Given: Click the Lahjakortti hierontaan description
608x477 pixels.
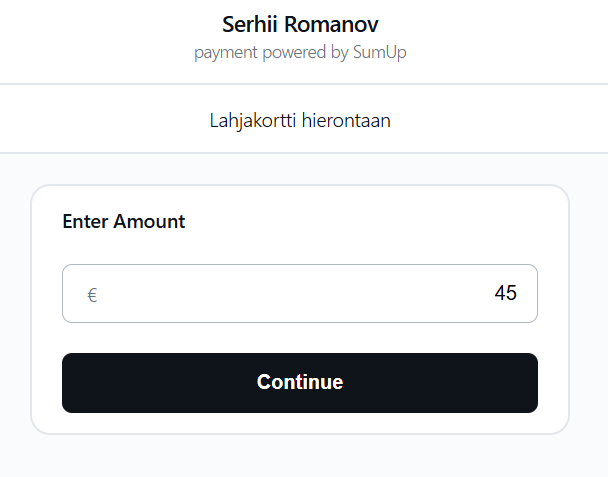Looking at the screenshot, I should coord(300,121).
